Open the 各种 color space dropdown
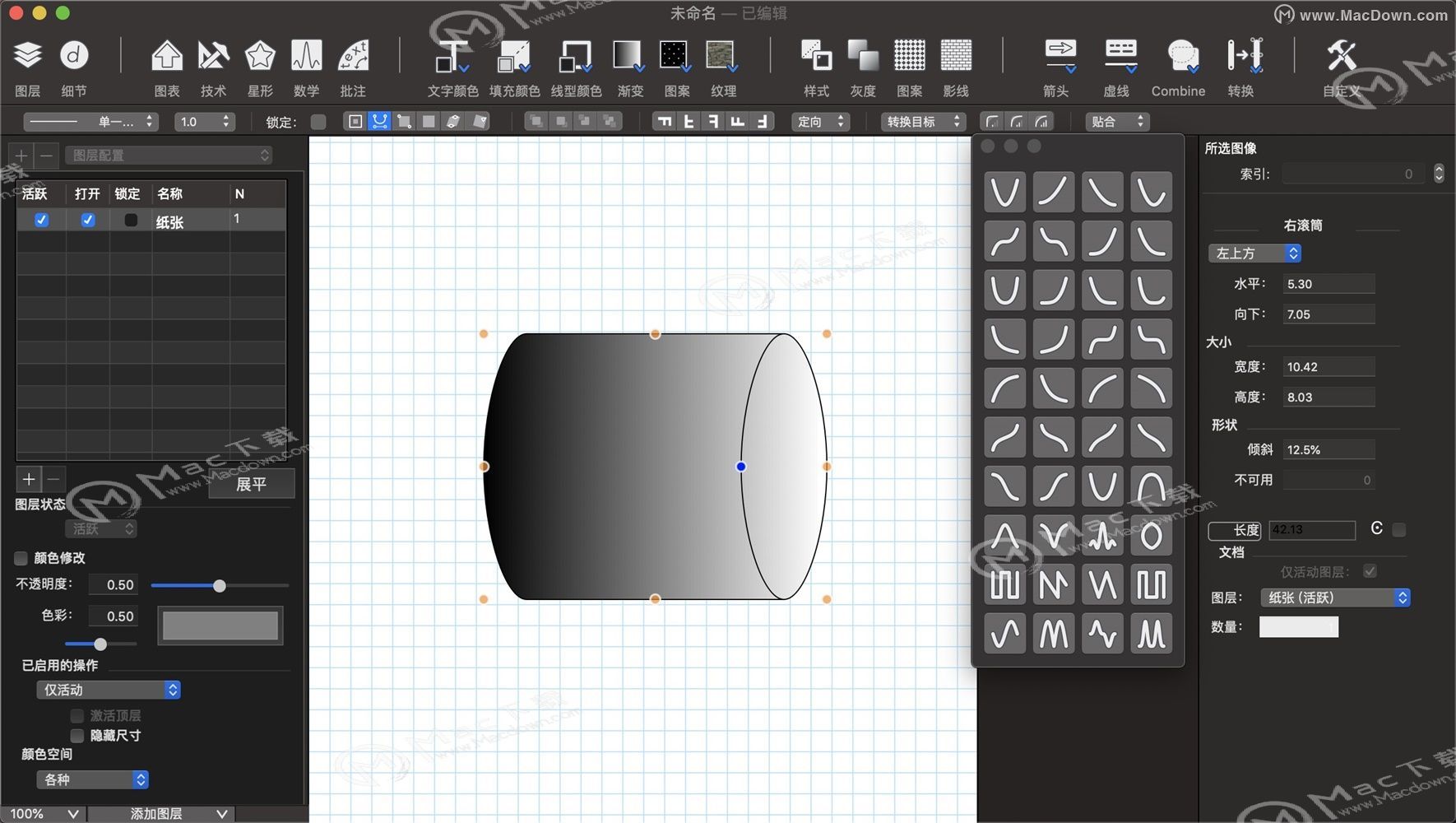 point(92,779)
